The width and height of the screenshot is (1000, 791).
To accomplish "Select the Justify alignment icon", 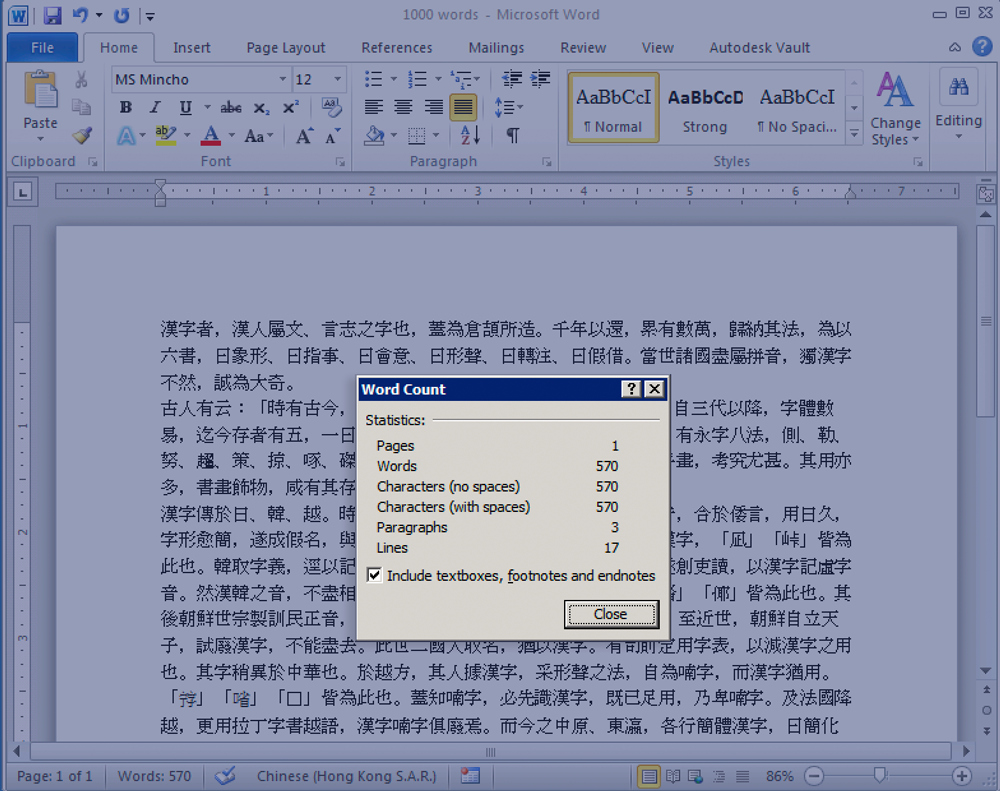I will tap(463, 107).
